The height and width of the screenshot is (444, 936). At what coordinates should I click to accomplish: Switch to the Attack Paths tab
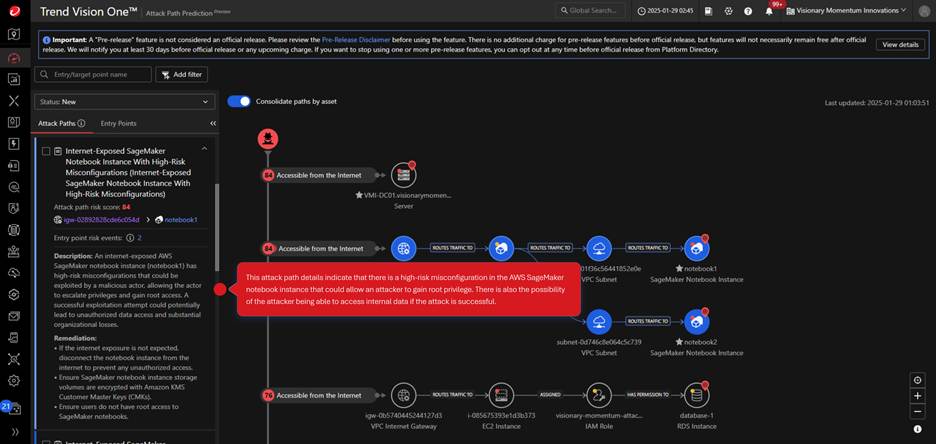pyautogui.click(x=61, y=124)
